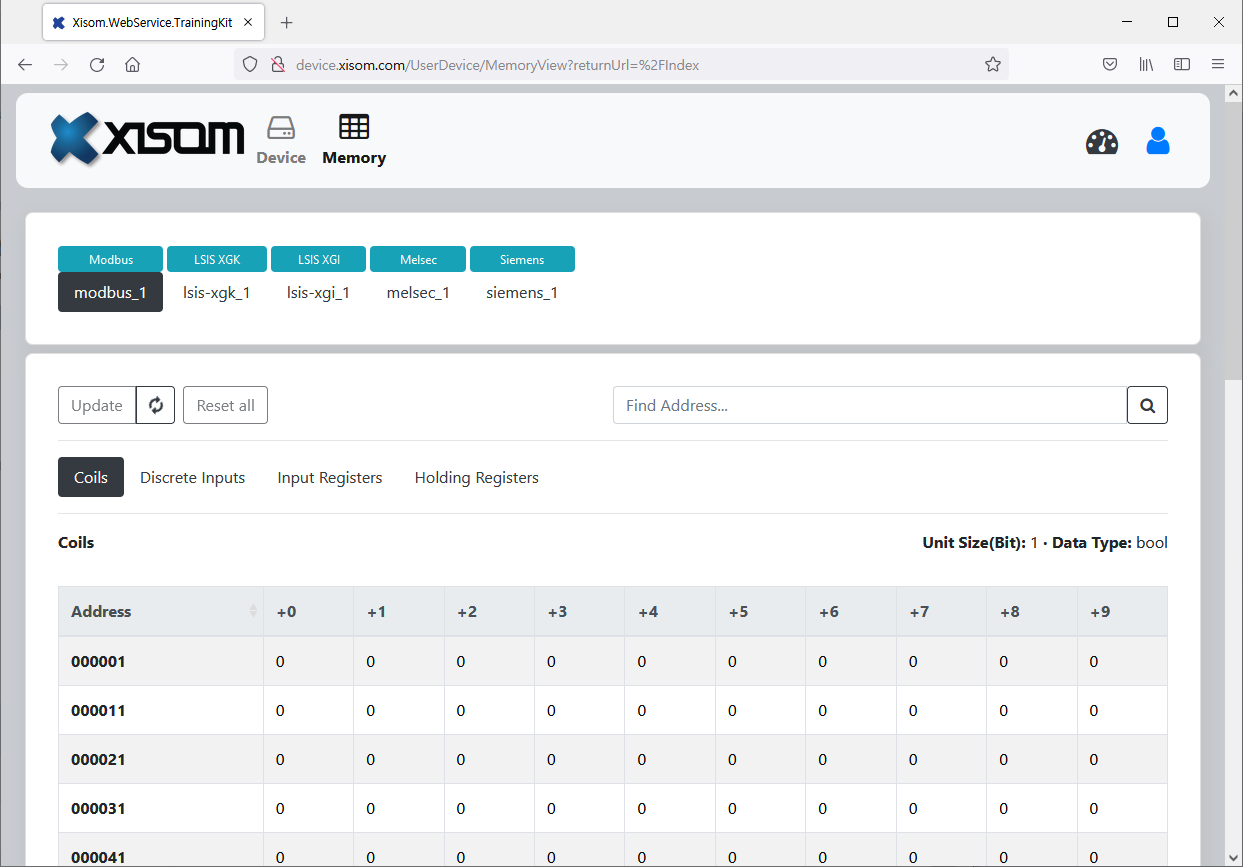Sort the table by Address column
Screen dimensions: 1243x867
[x=160, y=611]
